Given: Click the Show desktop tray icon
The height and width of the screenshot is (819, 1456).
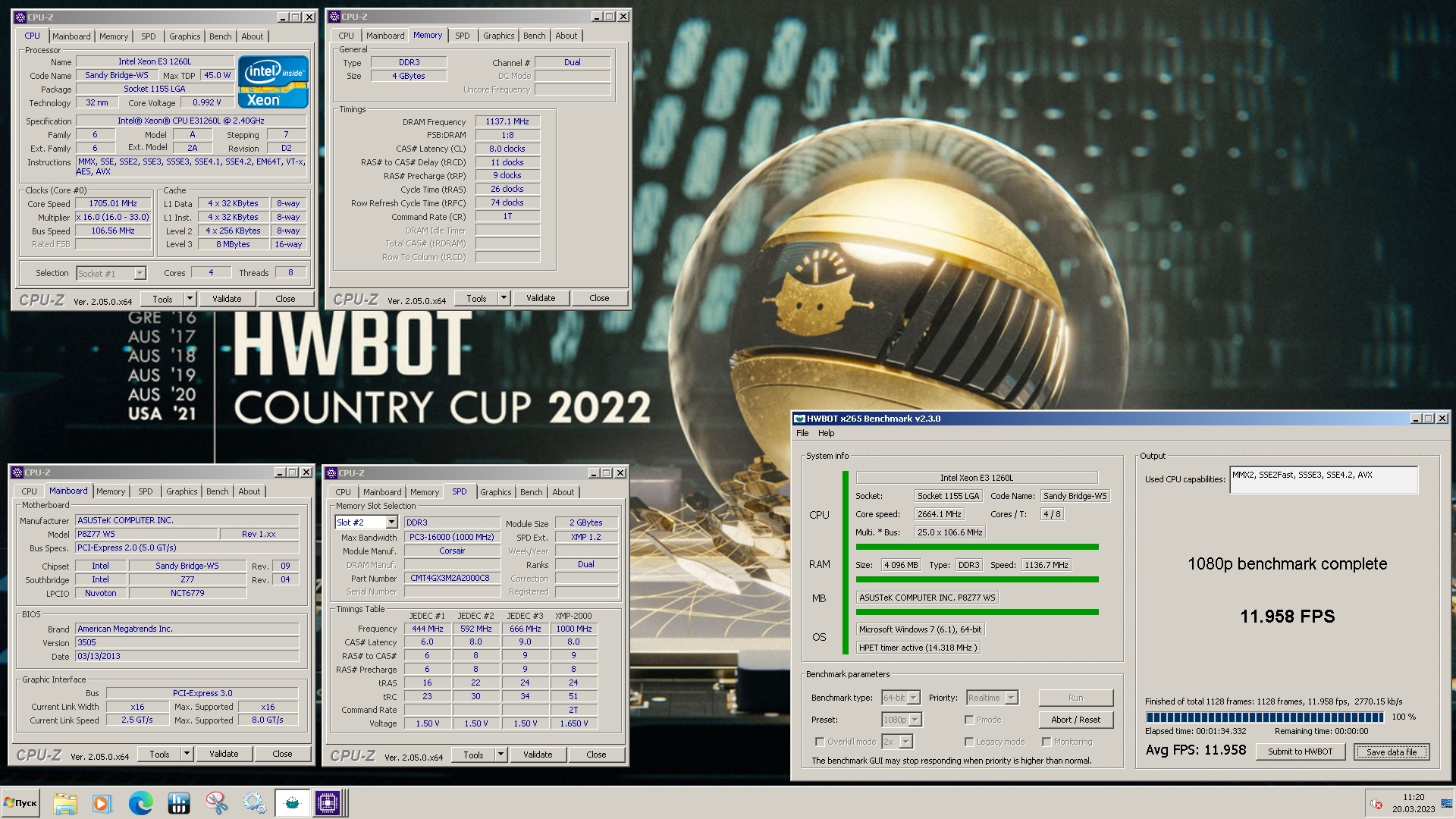Looking at the screenshot, I should 1448,803.
